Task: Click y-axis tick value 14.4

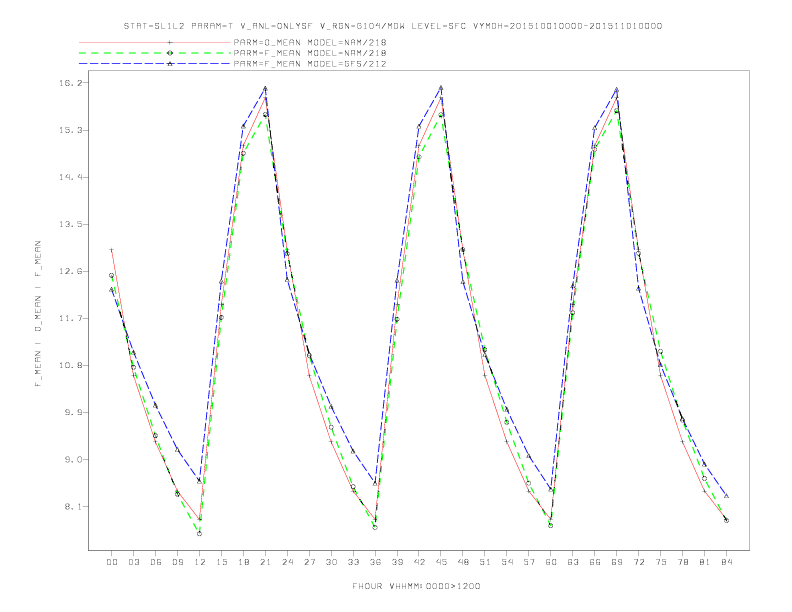Action: click(70, 177)
